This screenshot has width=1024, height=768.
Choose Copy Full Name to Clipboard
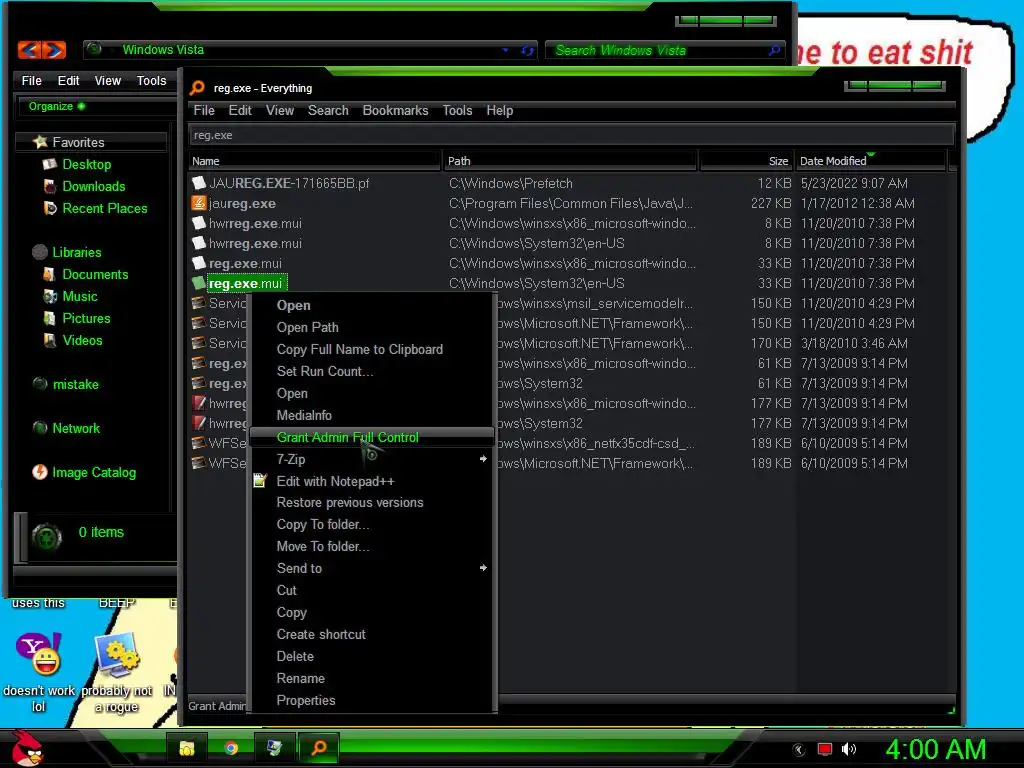pyautogui.click(x=359, y=350)
